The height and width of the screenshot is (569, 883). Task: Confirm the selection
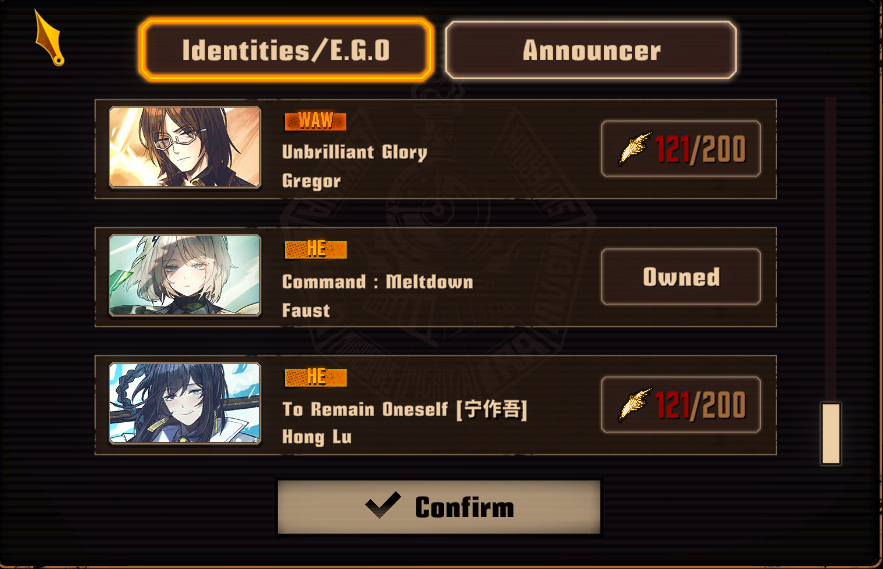pos(439,506)
